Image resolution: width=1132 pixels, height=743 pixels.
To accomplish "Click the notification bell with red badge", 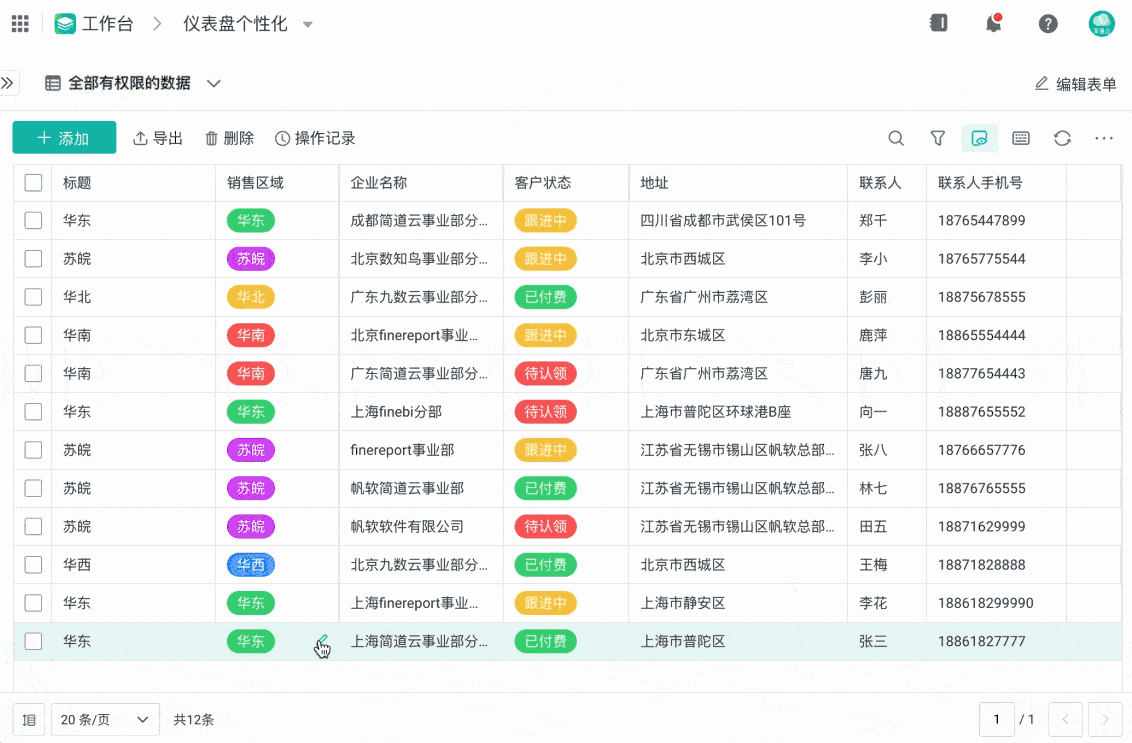I will (x=993, y=22).
